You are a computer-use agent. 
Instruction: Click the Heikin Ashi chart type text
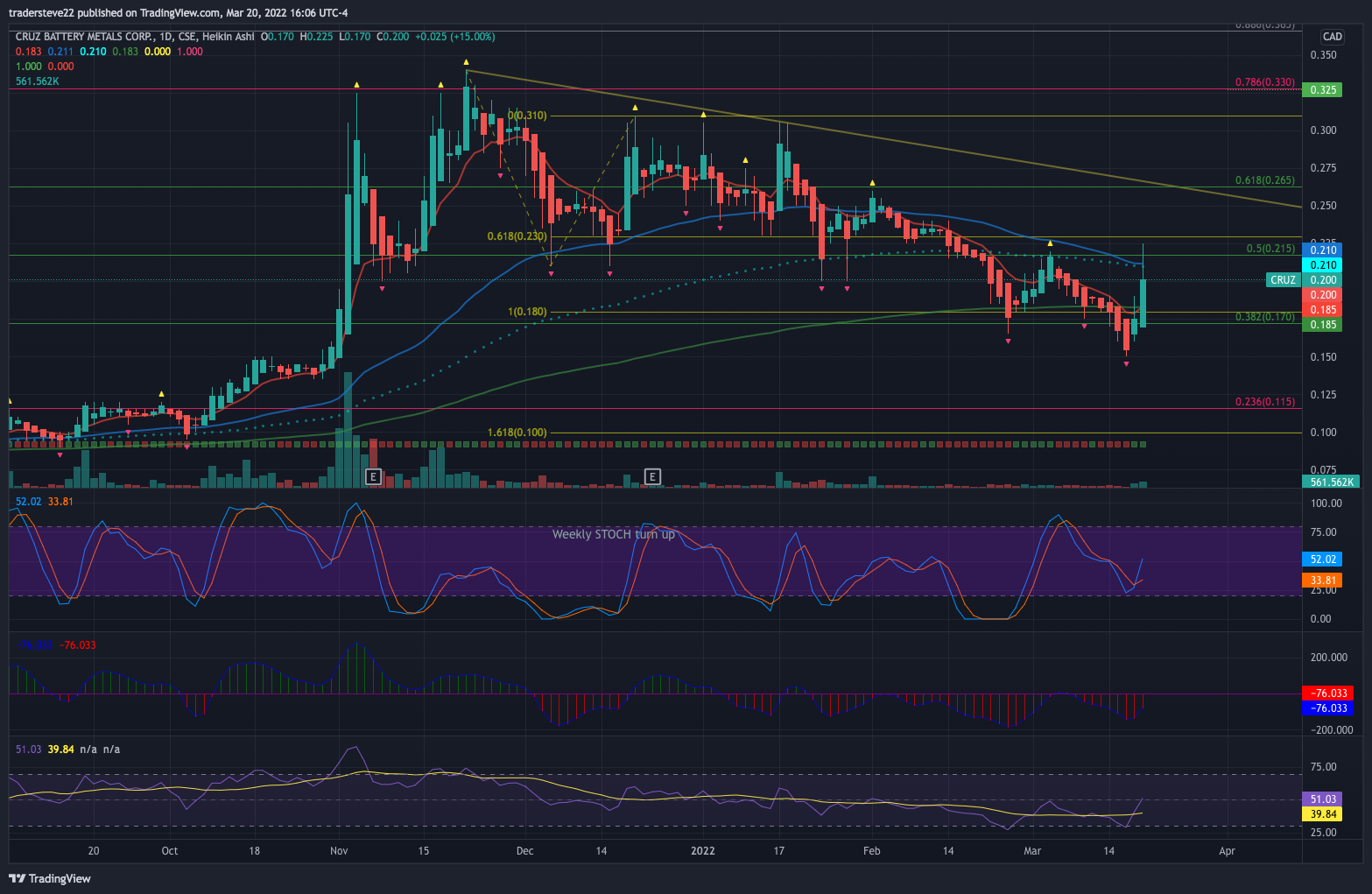pos(228,37)
